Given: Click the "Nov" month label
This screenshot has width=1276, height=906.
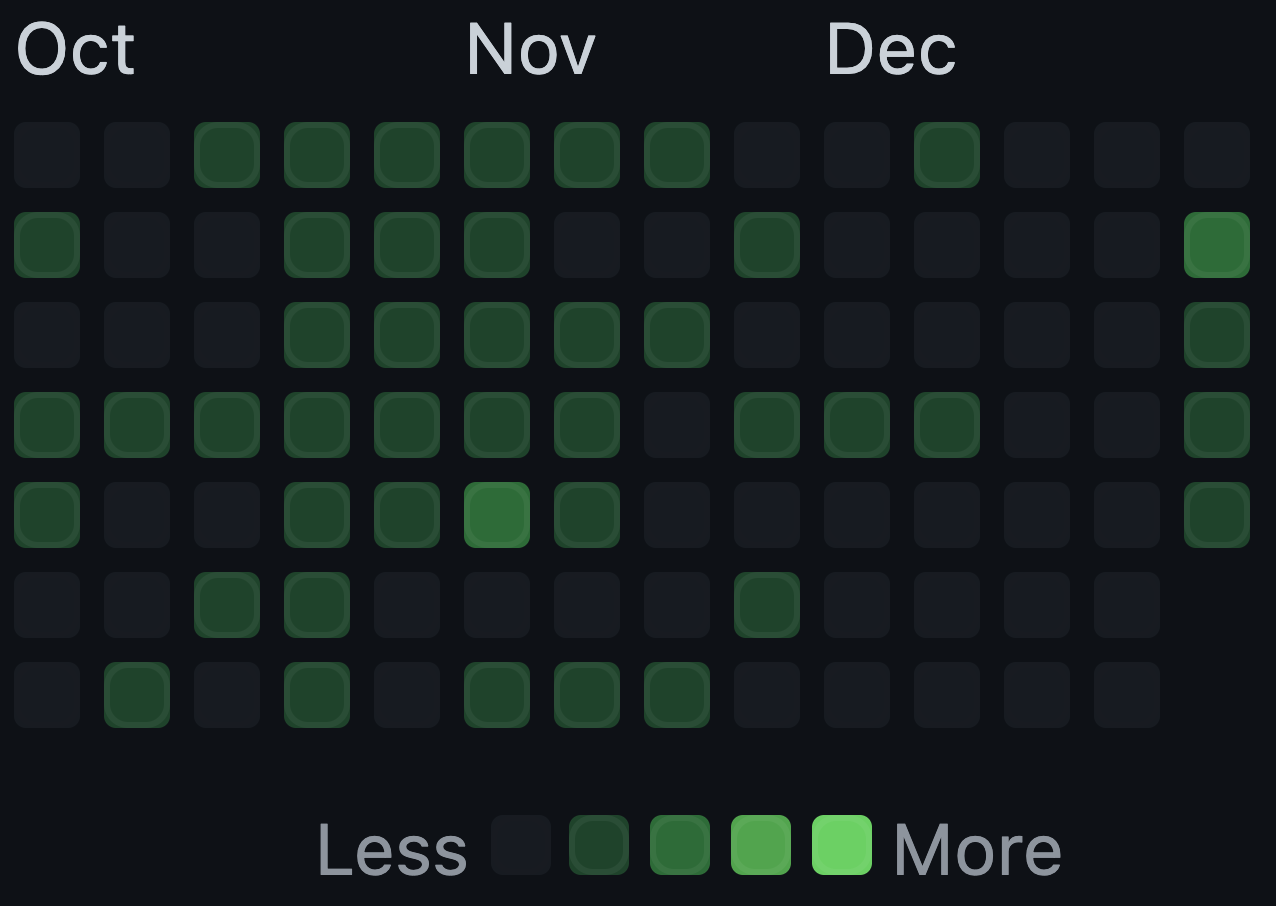Looking at the screenshot, I should tap(530, 50).
